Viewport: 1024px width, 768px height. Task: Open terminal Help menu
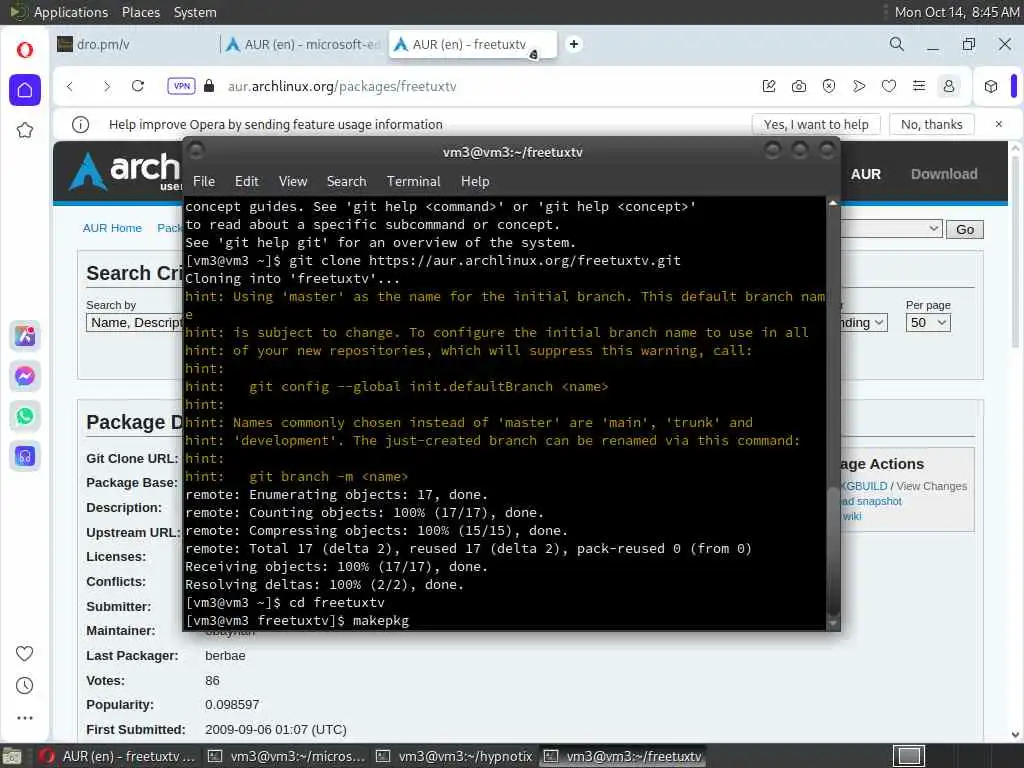pos(475,182)
